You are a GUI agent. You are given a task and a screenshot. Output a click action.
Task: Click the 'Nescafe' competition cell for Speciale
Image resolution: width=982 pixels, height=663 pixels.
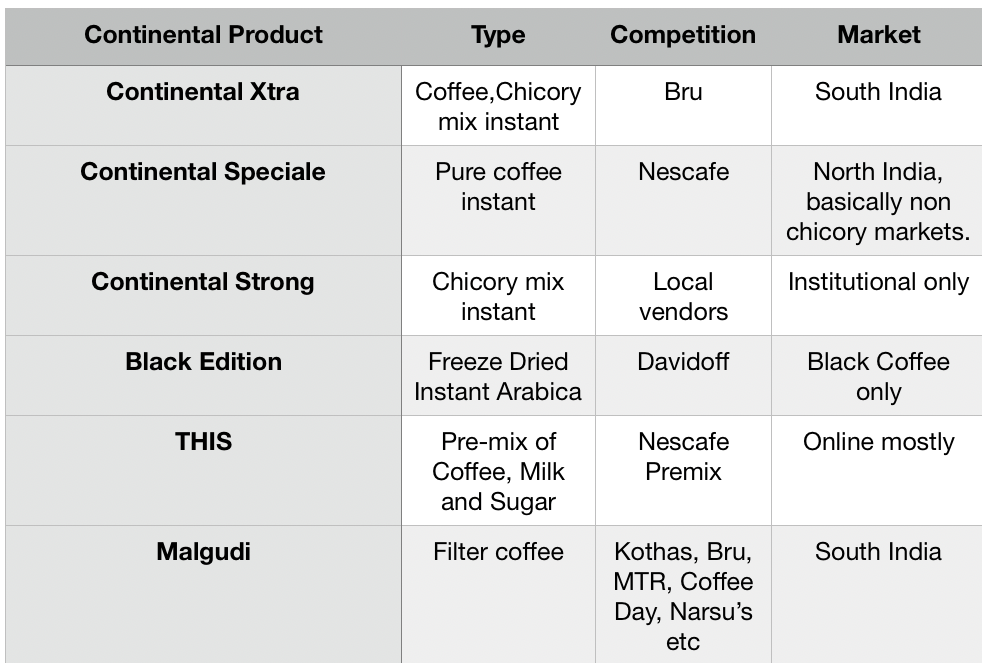pos(683,172)
